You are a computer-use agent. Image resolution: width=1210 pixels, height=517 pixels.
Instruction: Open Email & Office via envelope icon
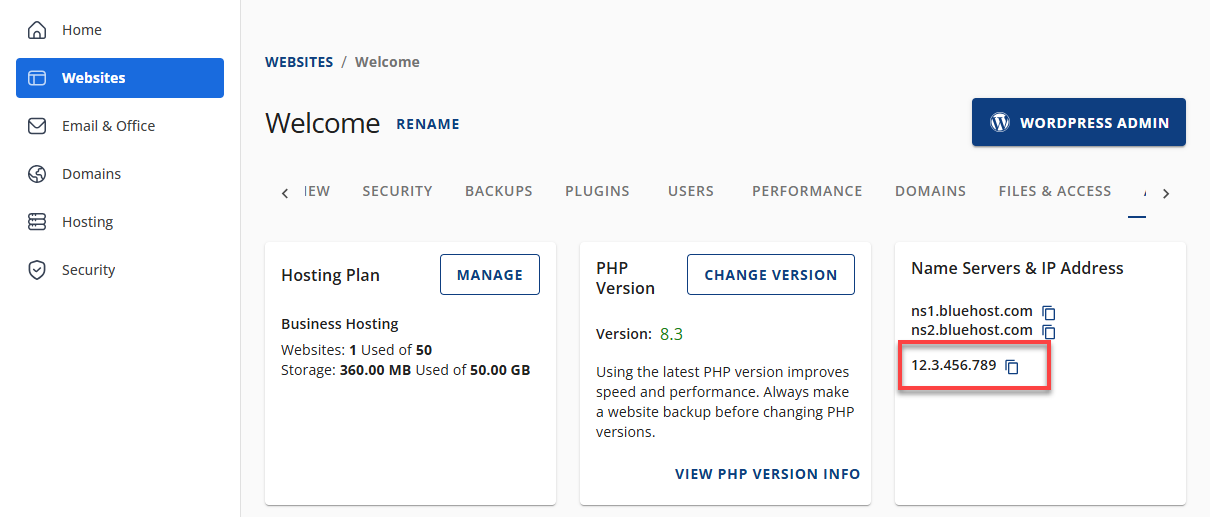37,126
